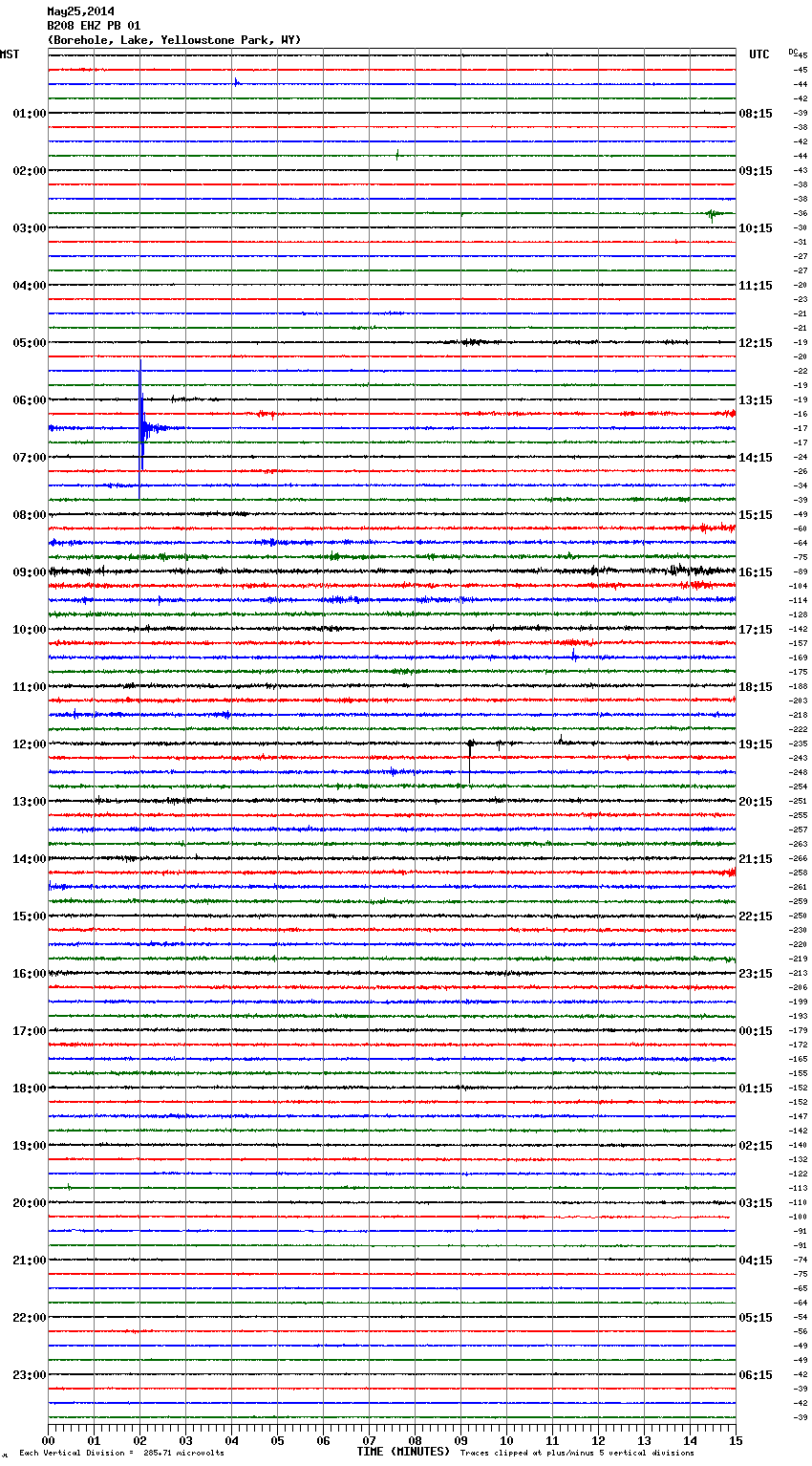Screen dimensions: 812x1466
Task: Click the 02:15 UTC time label
Action: (x=756, y=1146)
